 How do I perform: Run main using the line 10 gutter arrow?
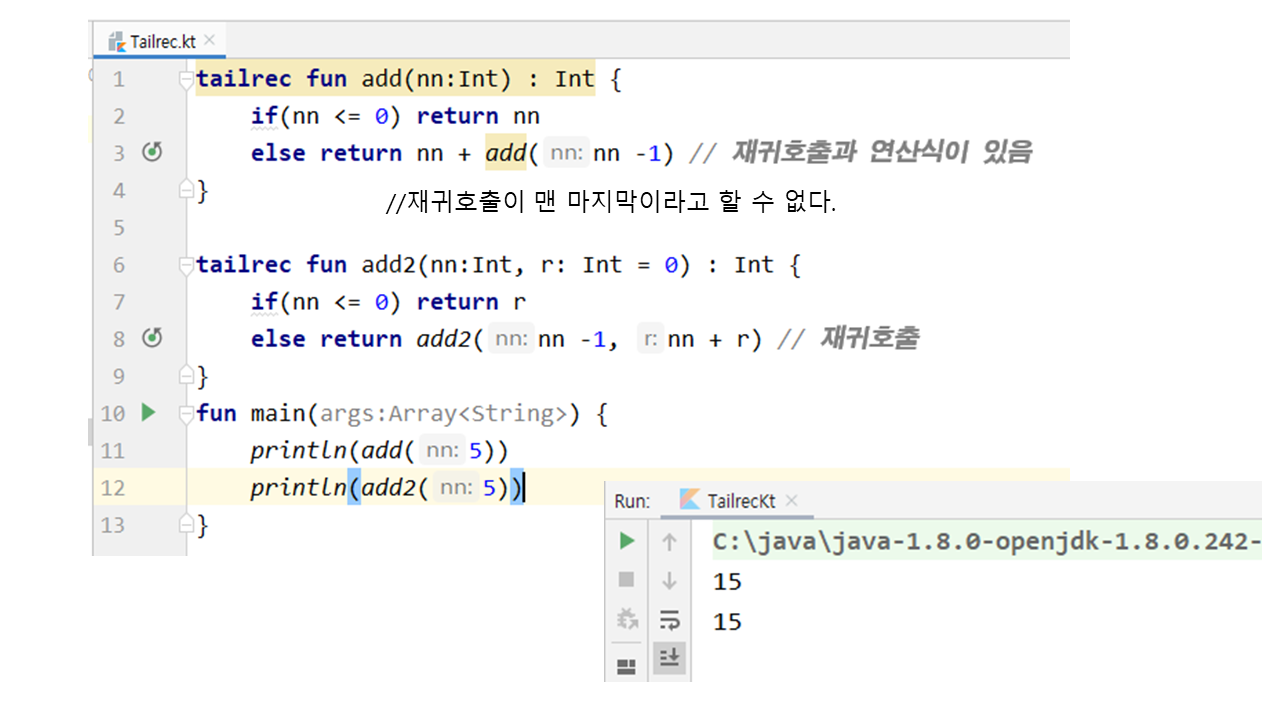[x=149, y=412]
